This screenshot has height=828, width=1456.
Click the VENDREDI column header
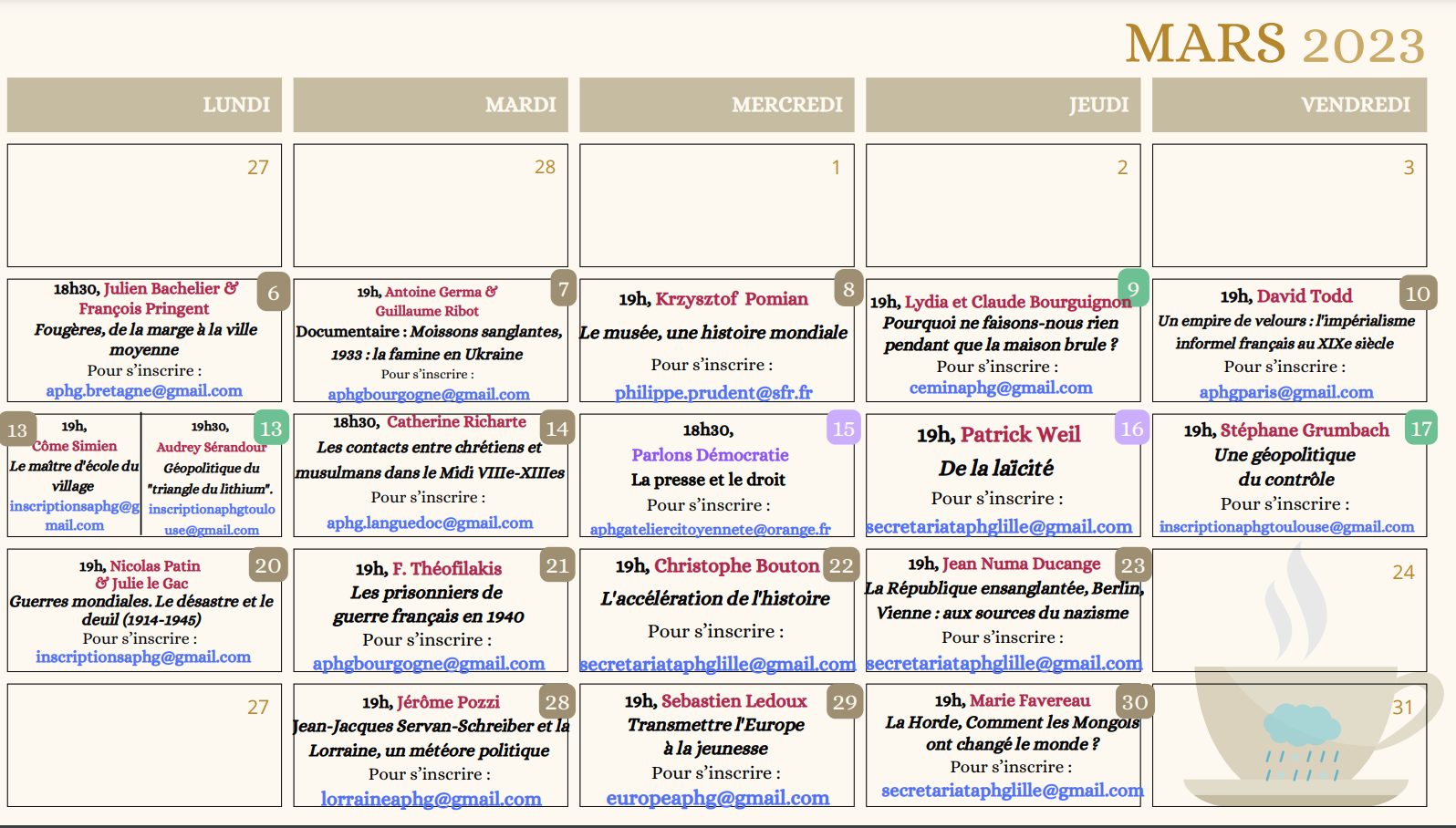pyautogui.click(x=1289, y=105)
